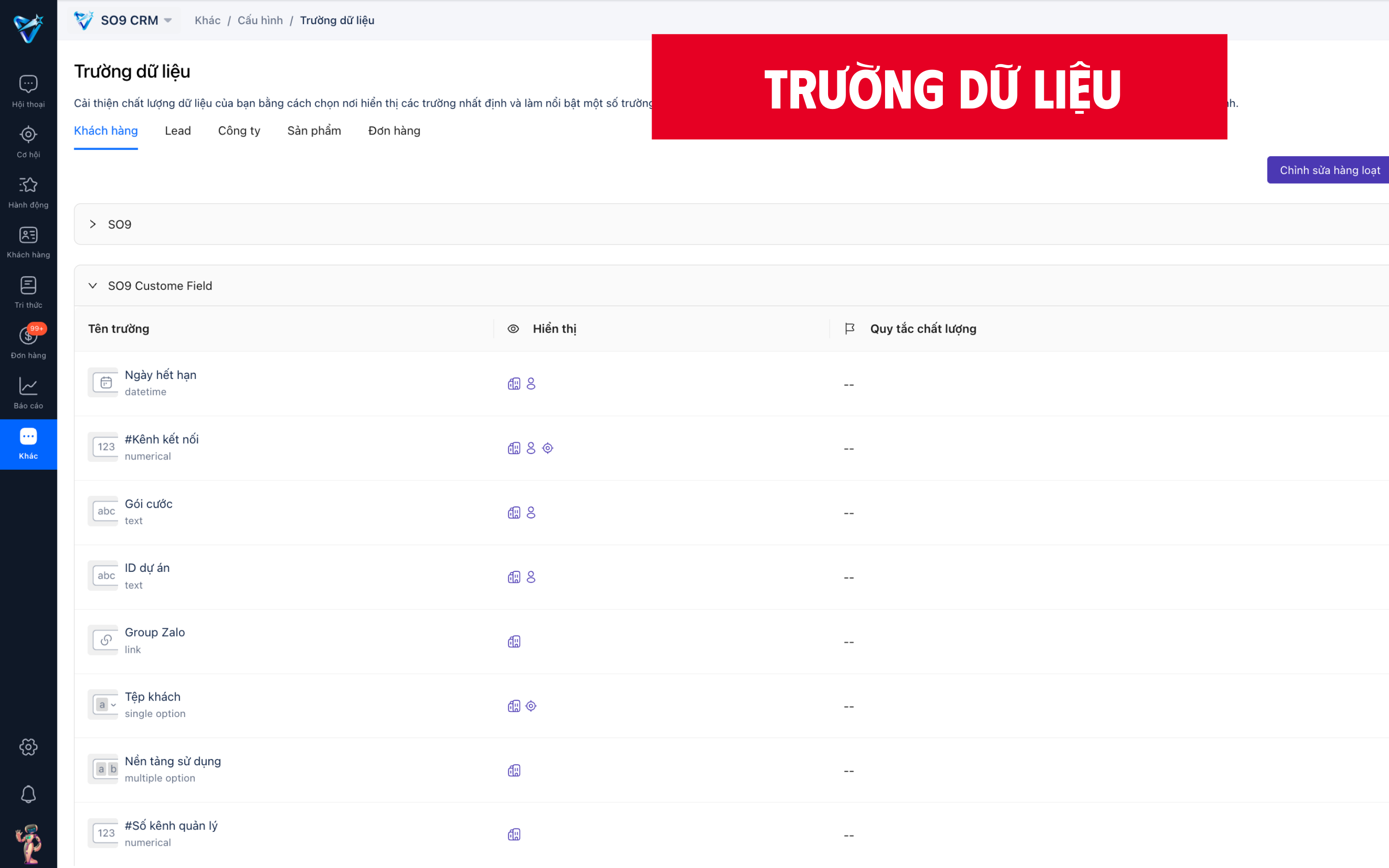Open Cơ hội in the sidebar
This screenshot has width=1389, height=868.
click(28, 142)
